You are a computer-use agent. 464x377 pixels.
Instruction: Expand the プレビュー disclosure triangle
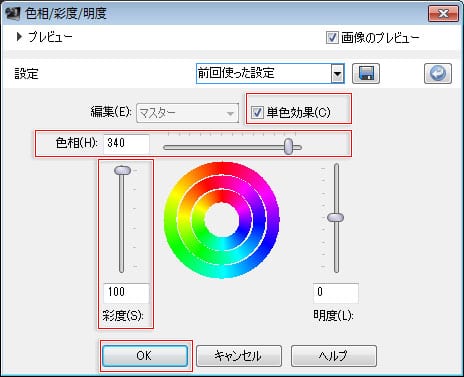tap(19, 37)
